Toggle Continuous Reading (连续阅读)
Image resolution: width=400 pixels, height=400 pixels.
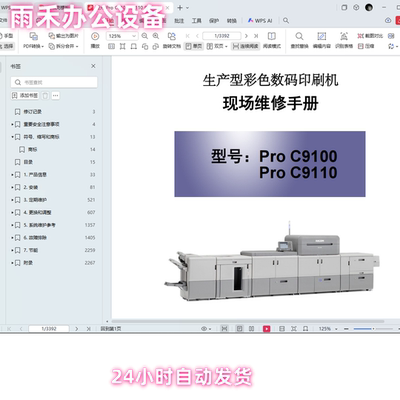click(x=246, y=46)
